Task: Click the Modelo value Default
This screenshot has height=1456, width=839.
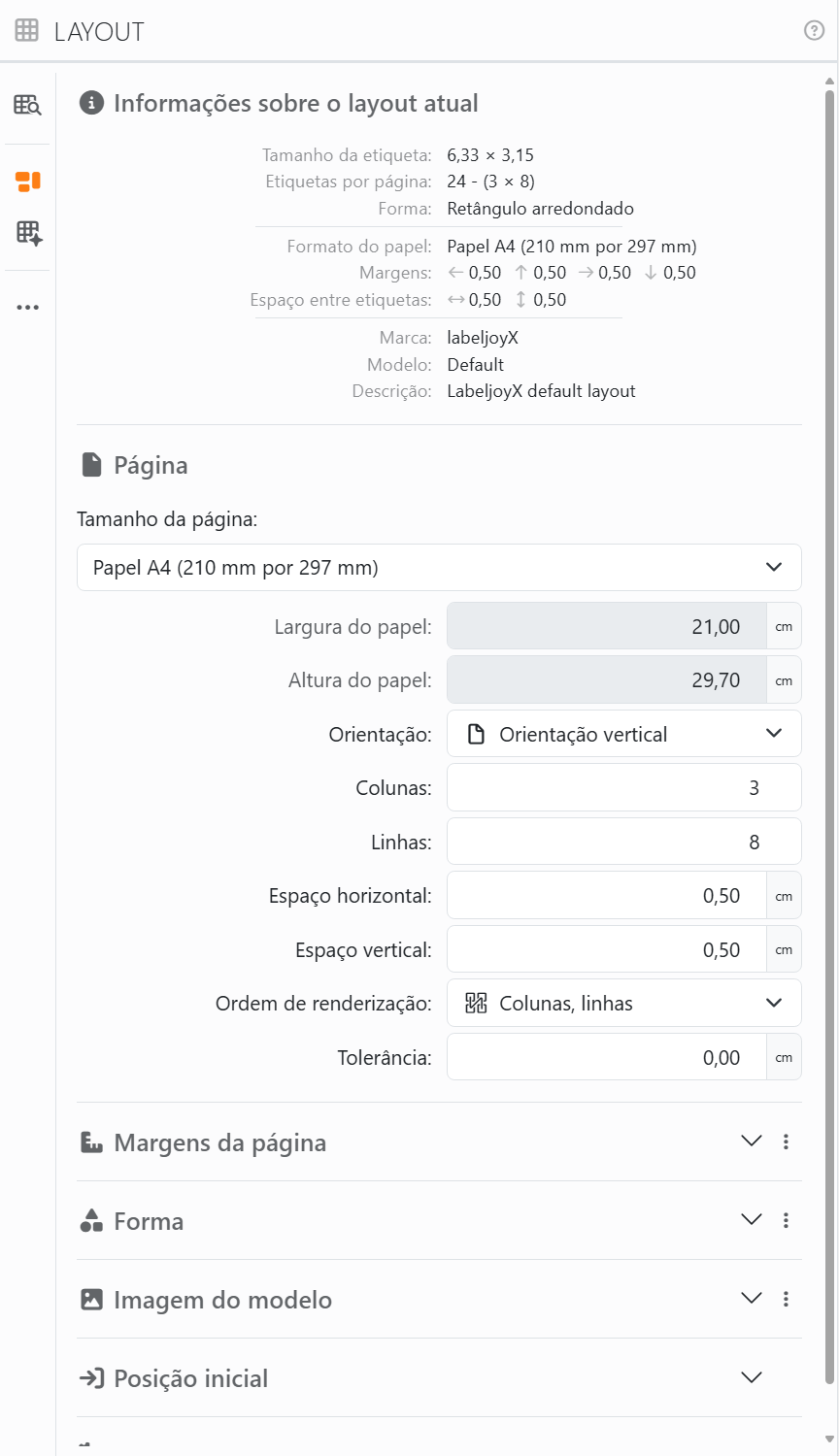Action: 476,365
